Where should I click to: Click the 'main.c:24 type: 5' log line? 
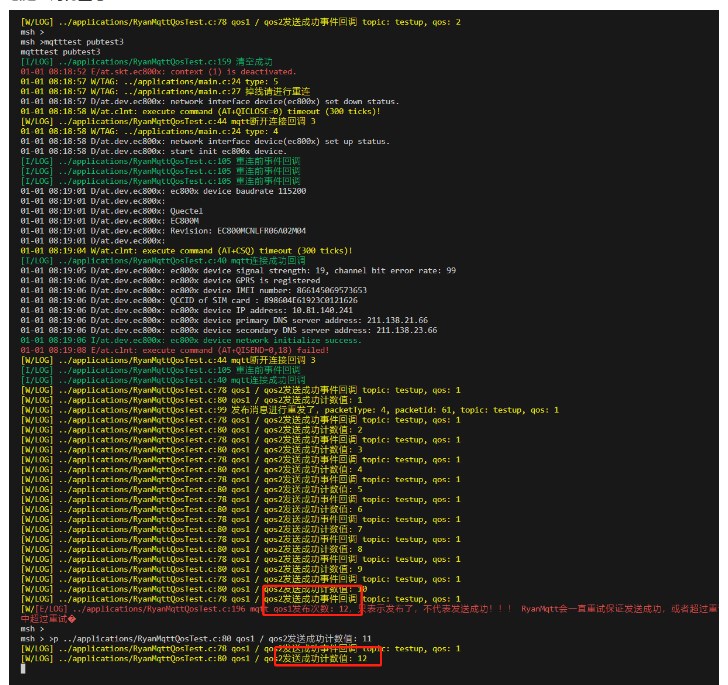click(x=150, y=82)
